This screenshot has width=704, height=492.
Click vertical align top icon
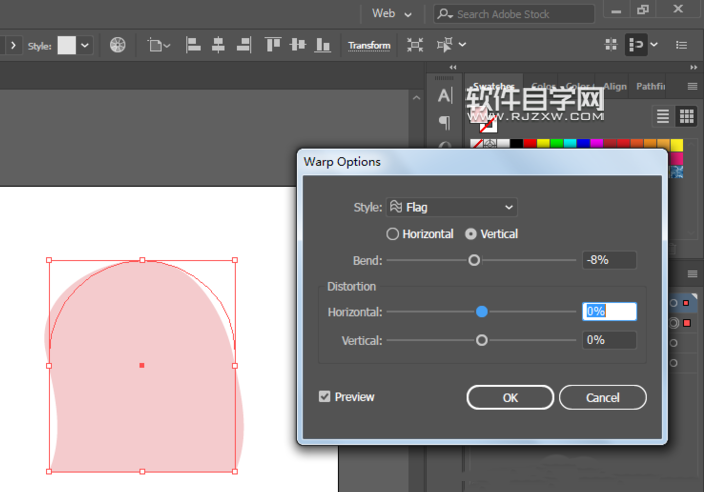point(273,45)
